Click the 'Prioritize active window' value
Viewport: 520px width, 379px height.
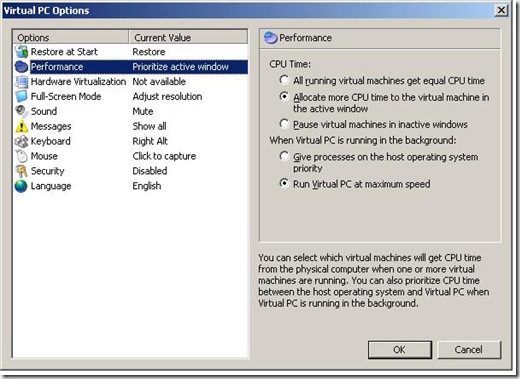(x=180, y=67)
